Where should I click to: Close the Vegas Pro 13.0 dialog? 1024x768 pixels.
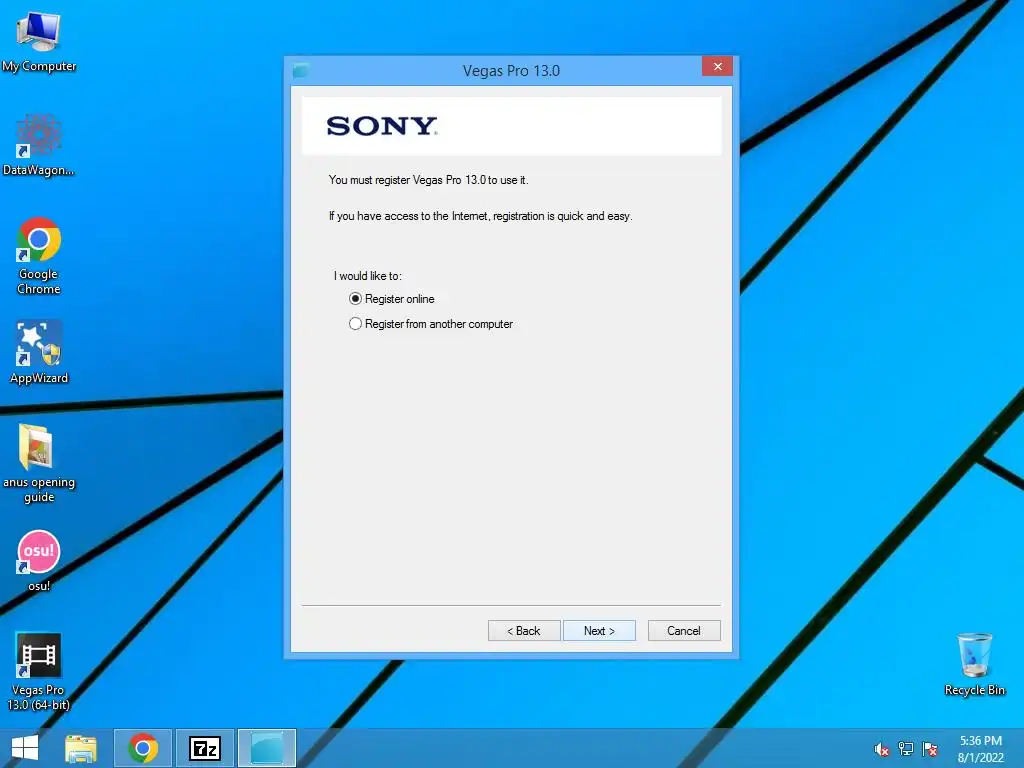click(717, 66)
